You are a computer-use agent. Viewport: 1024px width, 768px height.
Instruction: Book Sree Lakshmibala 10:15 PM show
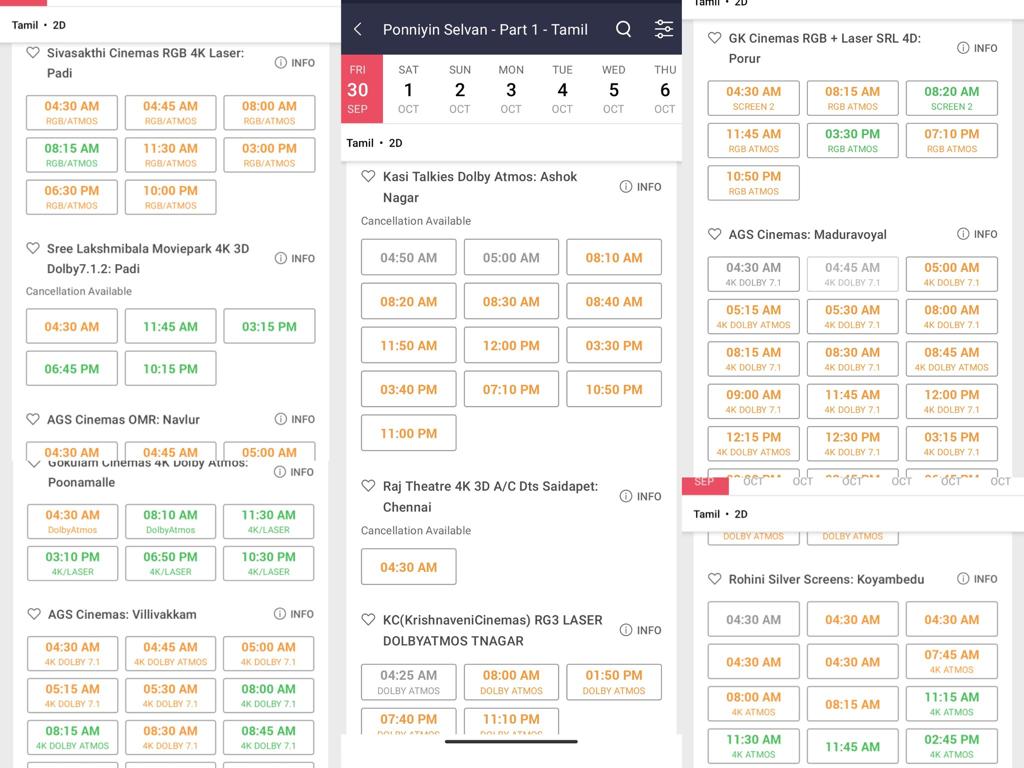170,368
